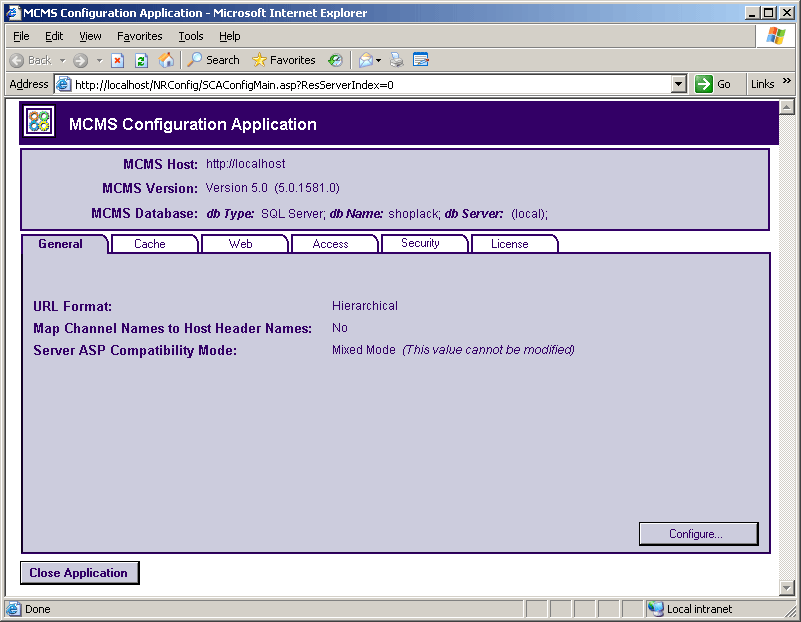Screen dimensions: 801x622
Task: Switch to the Cache tab
Action: pyautogui.click(x=154, y=244)
